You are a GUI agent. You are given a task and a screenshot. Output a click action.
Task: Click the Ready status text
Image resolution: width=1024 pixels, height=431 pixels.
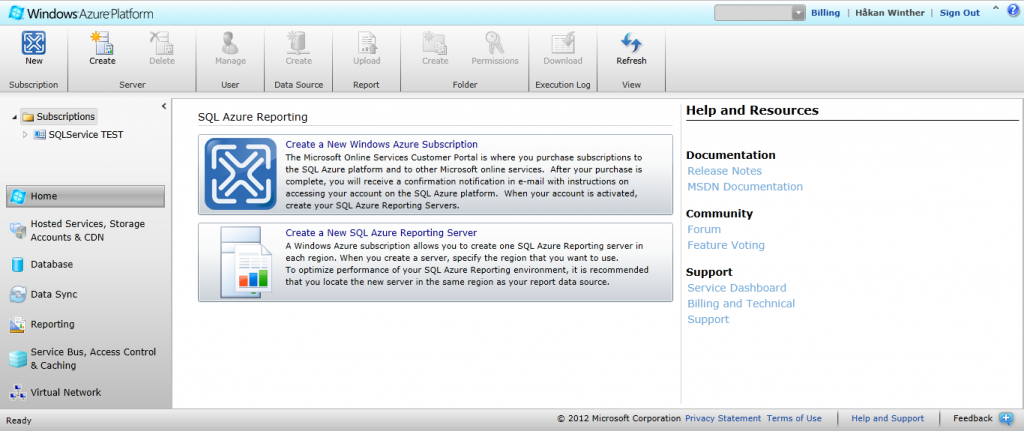pyautogui.click(x=18, y=421)
